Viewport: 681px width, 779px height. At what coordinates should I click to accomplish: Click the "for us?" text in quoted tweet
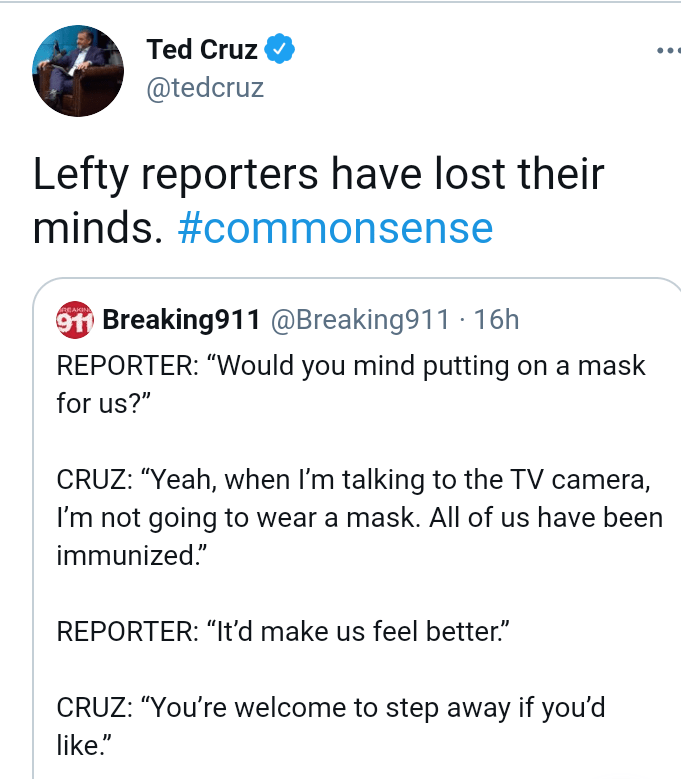pyautogui.click(x=100, y=404)
